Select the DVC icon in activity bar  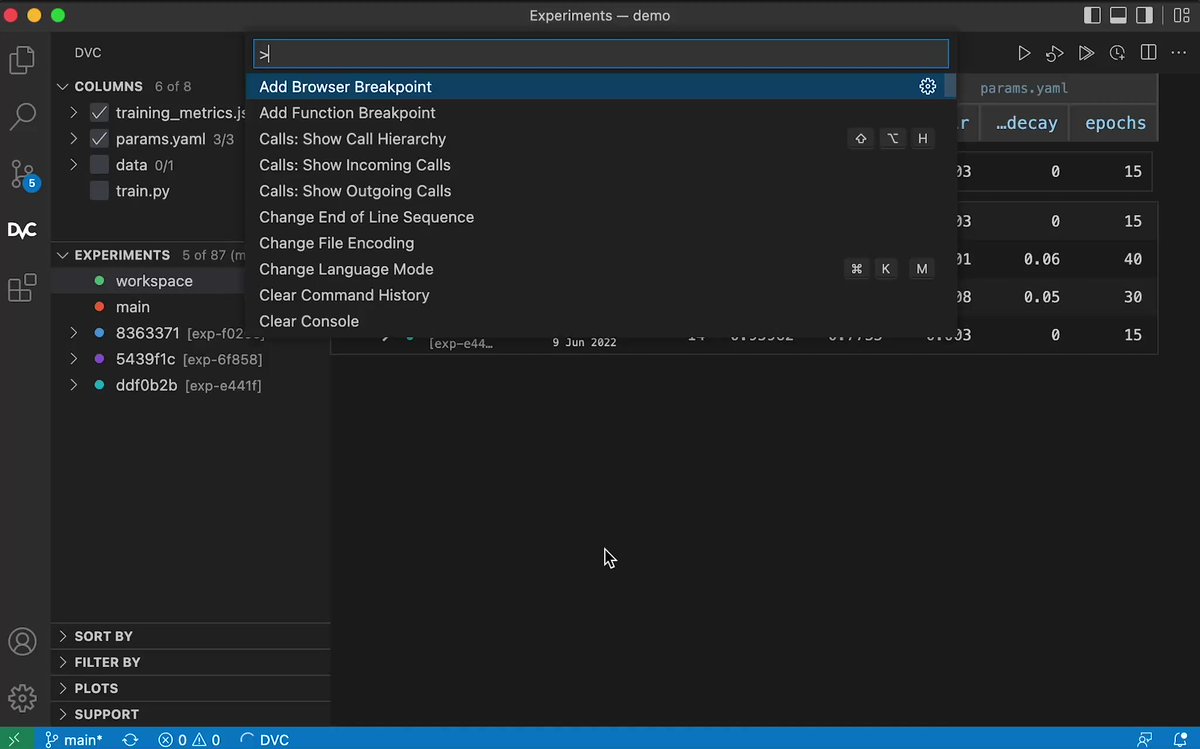tap(22, 230)
